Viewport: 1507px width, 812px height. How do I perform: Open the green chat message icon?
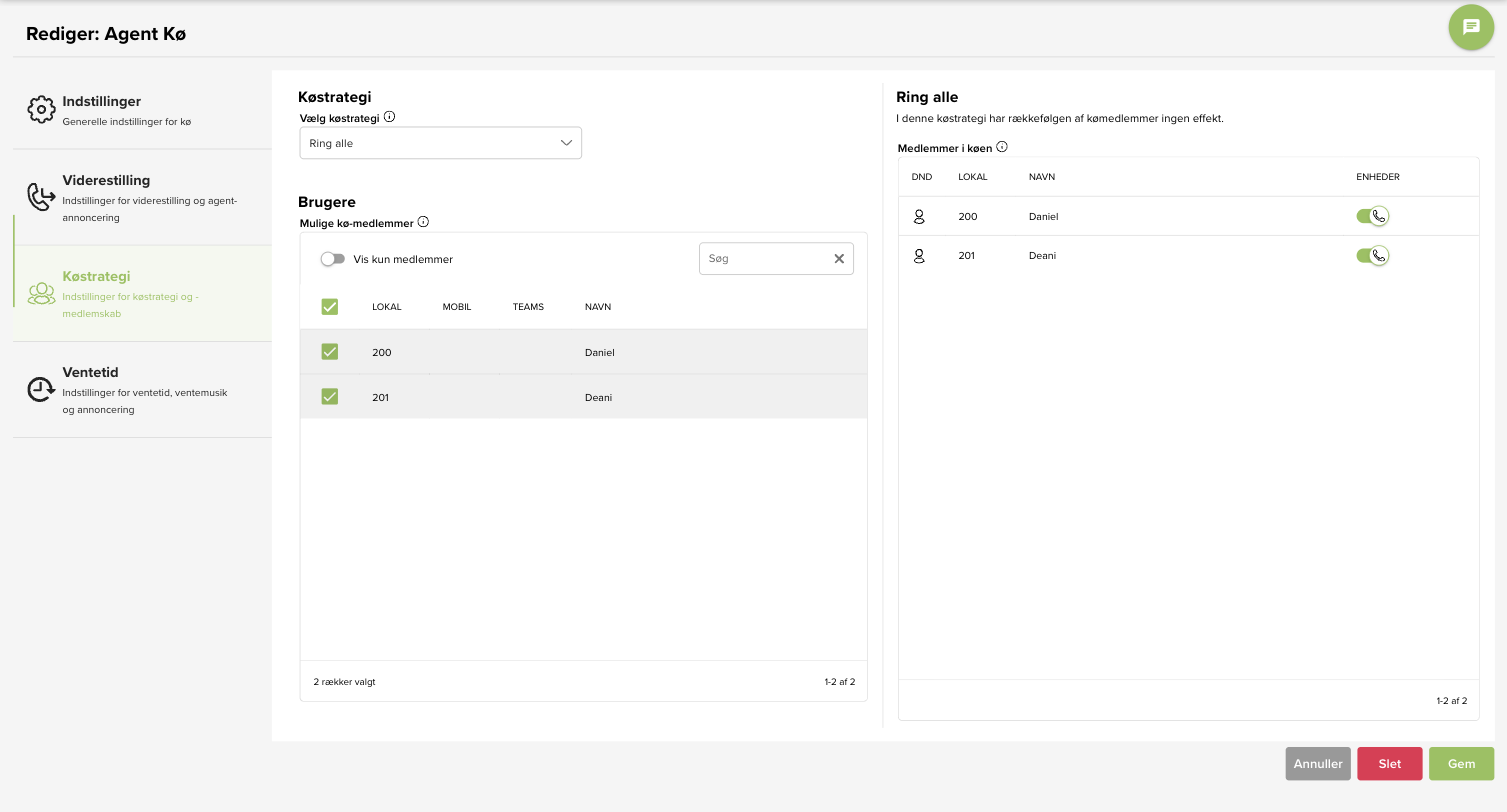click(x=1471, y=27)
